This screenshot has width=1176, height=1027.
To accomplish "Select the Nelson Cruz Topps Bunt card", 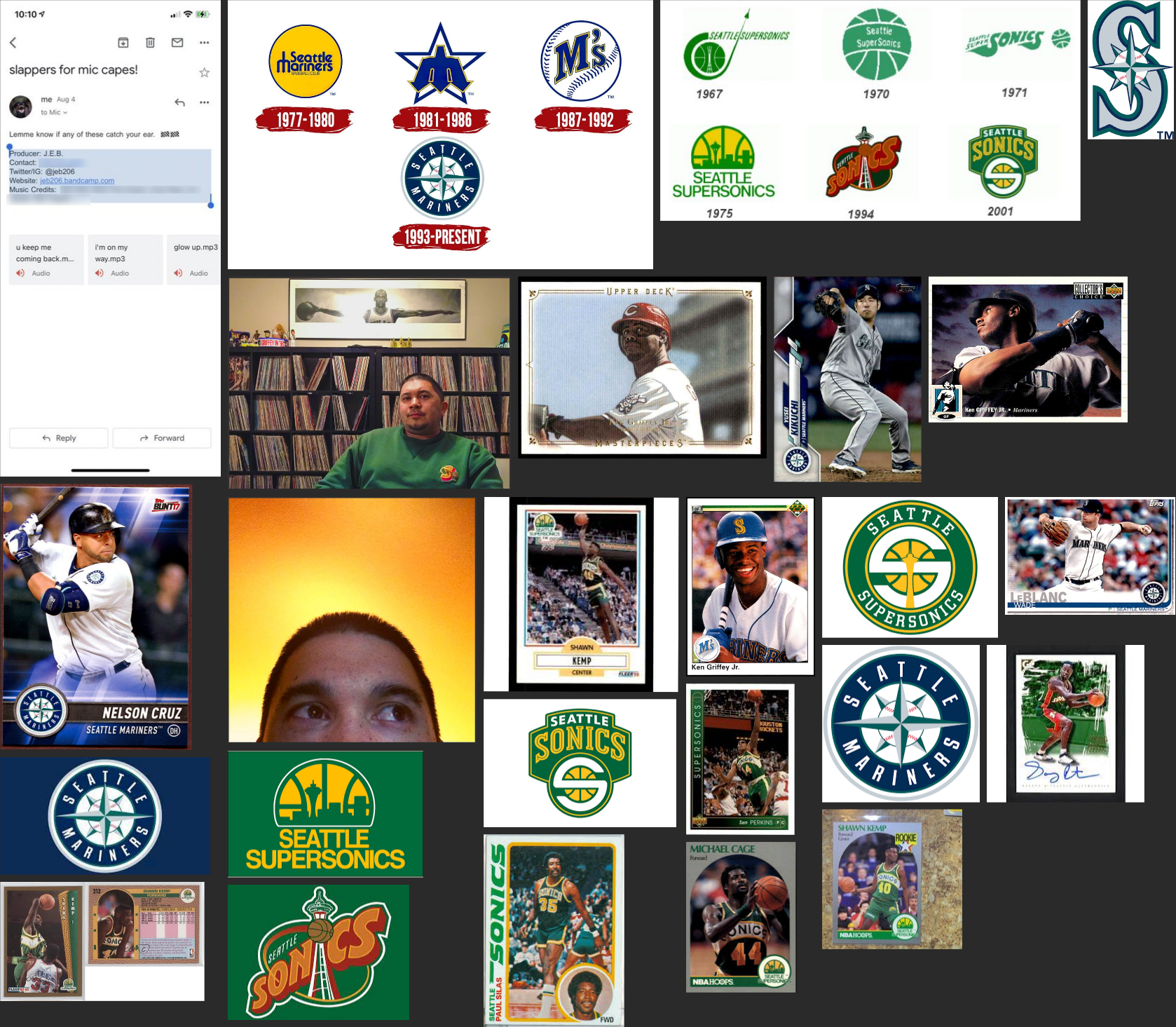I will point(96,618).
